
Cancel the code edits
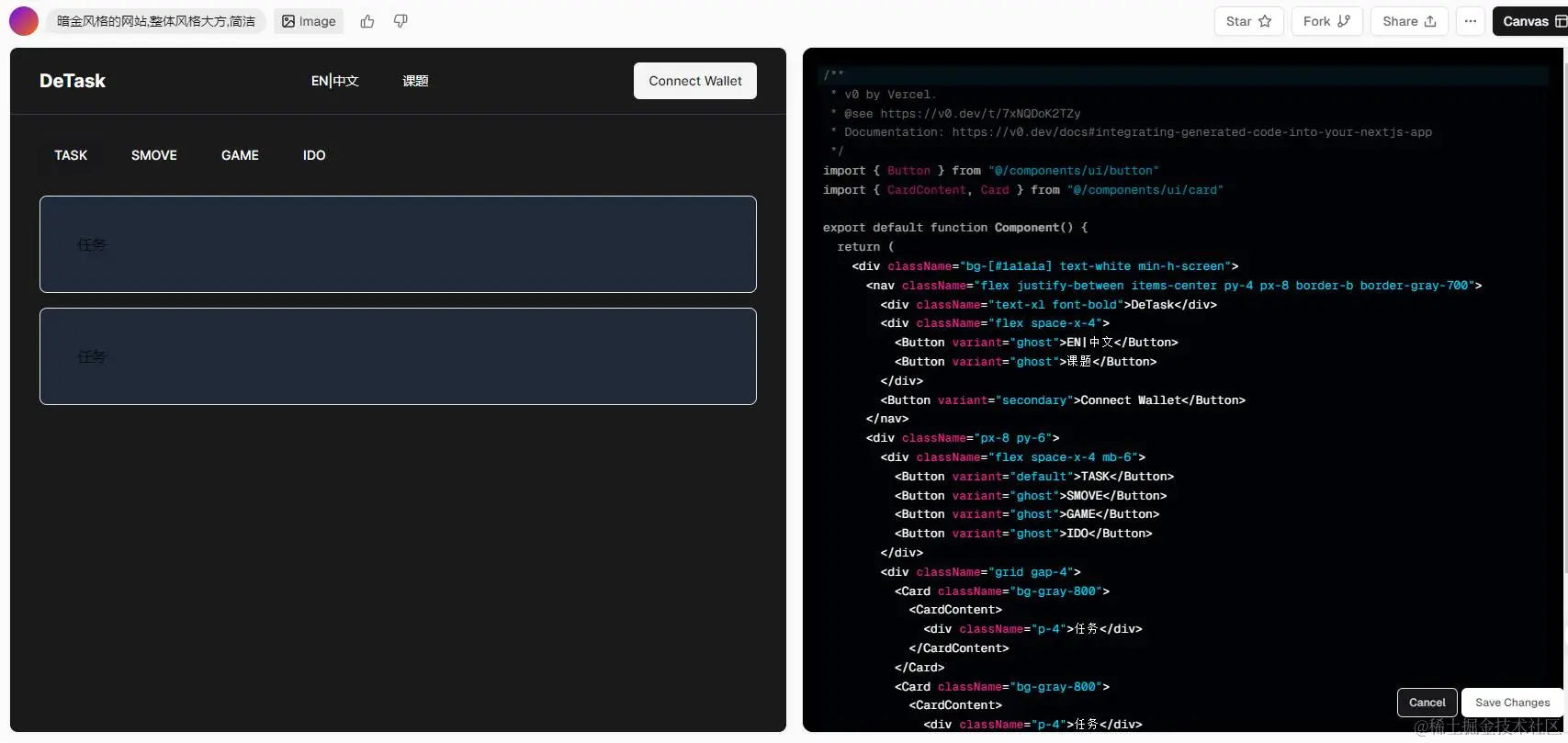1427,703
